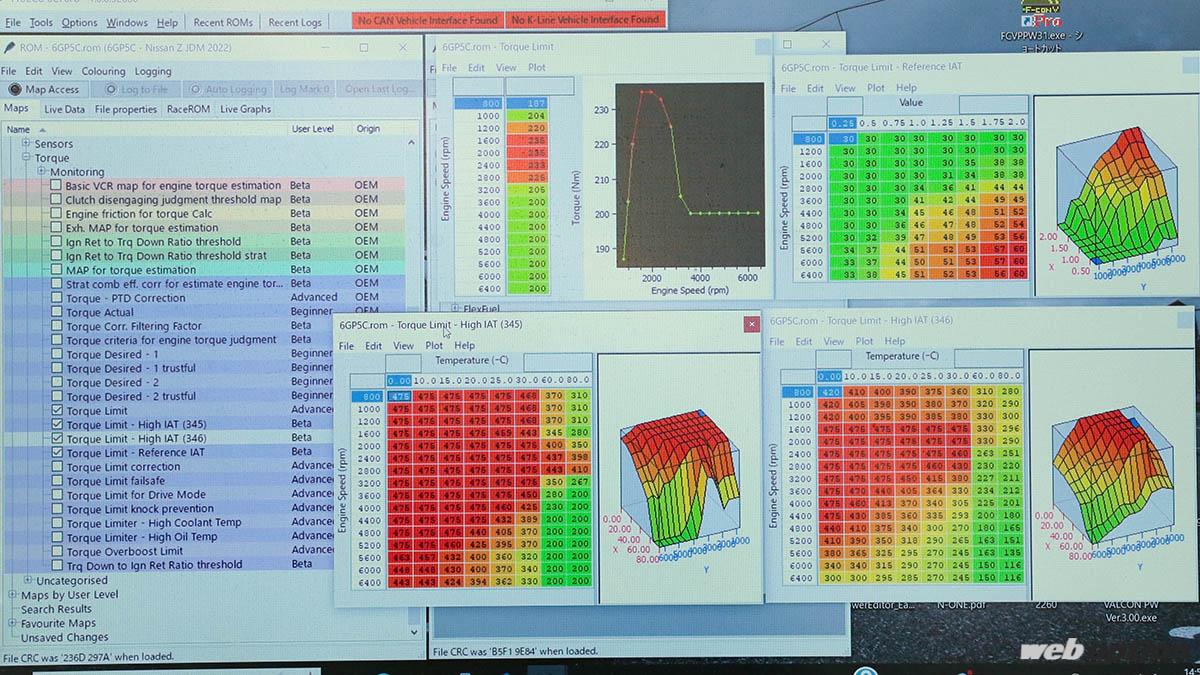Image resolution: width=1200 pixels, height=675 pixels.
Task: Click the 3D surface plot in High IAT (345)
Action: coord(677,478)
